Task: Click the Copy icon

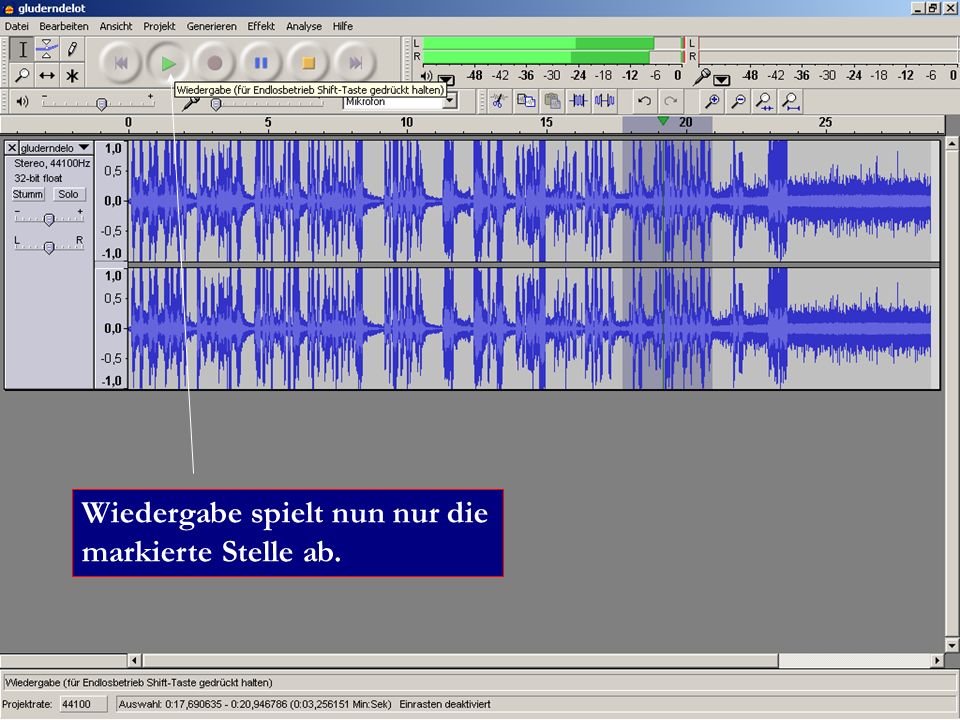Action: (x=526, y=101)
